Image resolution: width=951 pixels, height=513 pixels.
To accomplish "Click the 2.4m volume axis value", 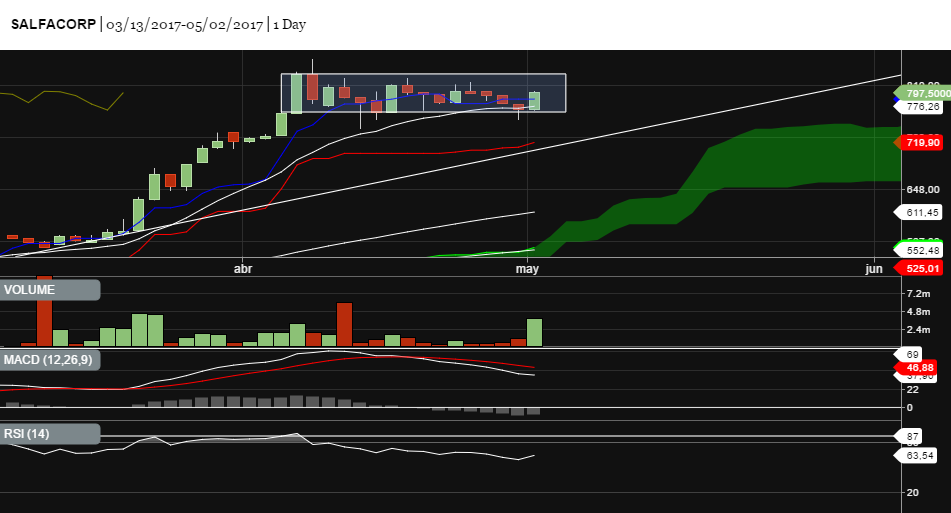I will click(918, 330).
